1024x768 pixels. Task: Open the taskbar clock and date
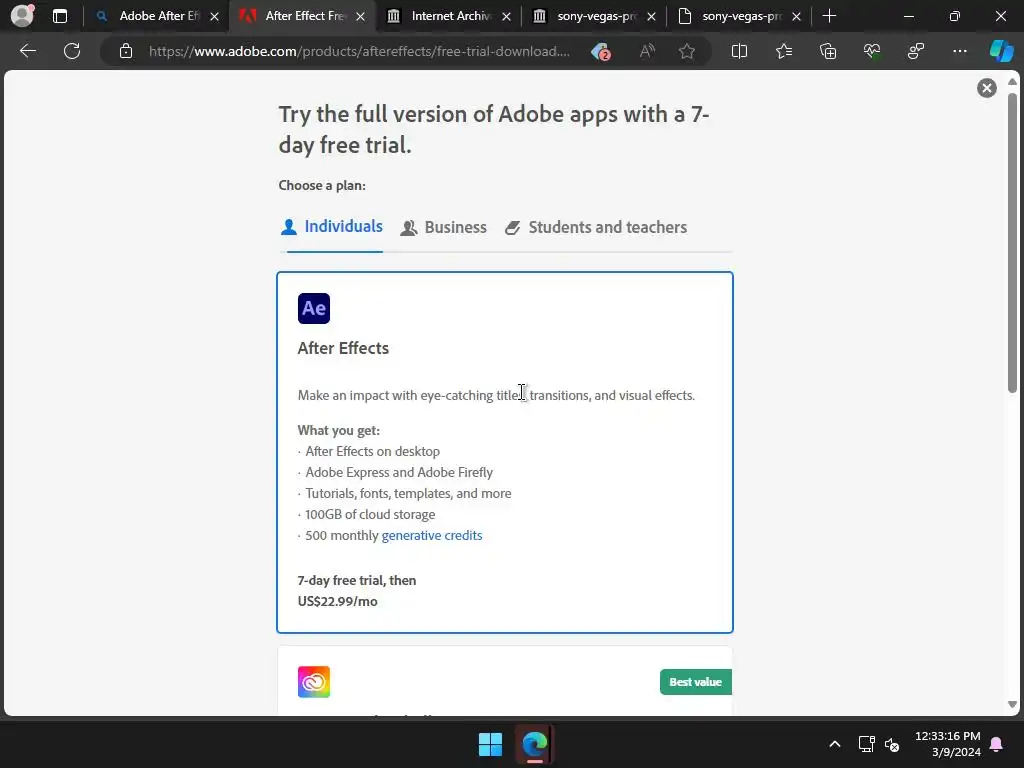pos(948,744)
